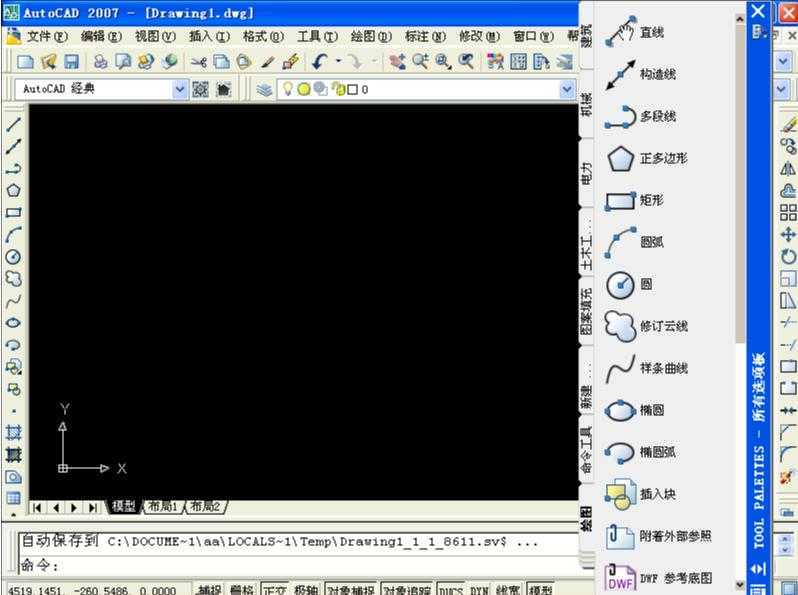This screenshot has height=595, width=798.
Task: Open the 编辑 (Edit) menu
Action: 101,36
